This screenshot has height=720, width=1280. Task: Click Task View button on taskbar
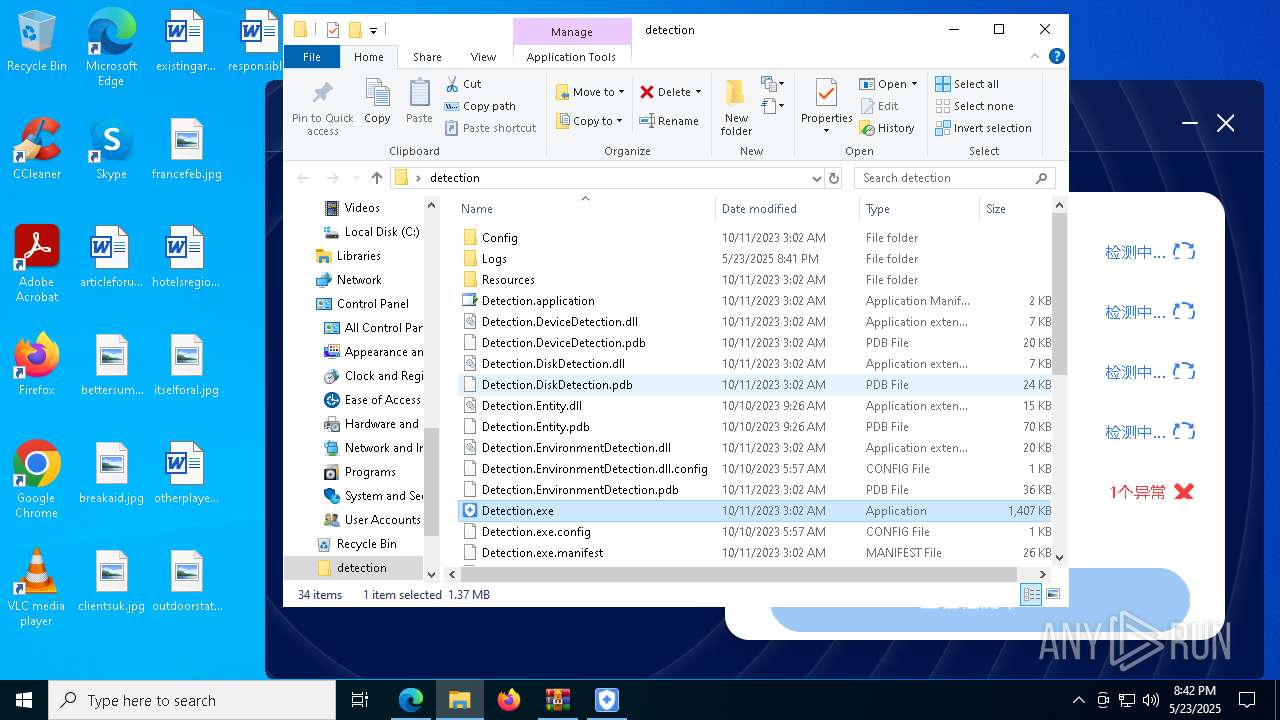[x=360, y=700]
